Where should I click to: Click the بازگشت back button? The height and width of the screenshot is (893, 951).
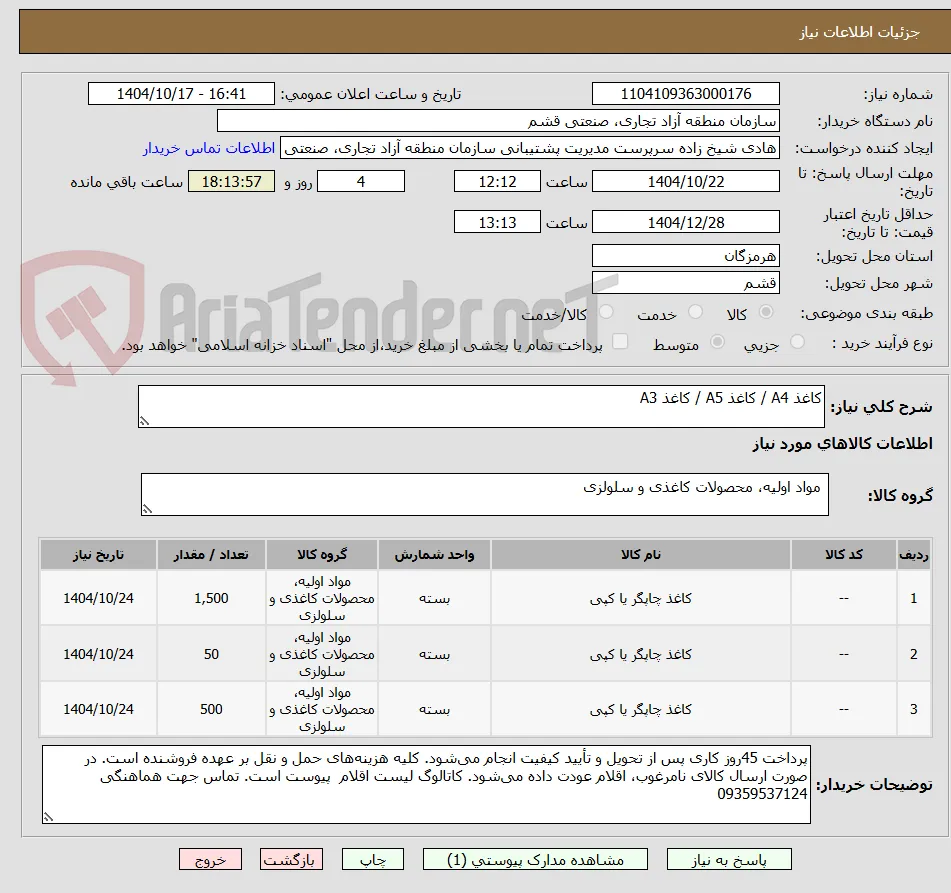[291, 860]
